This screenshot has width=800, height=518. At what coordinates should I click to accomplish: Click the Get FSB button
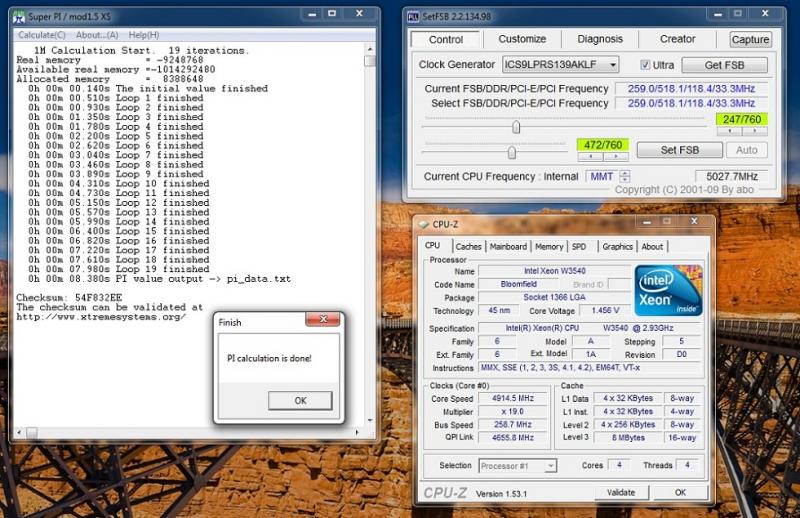click(x=724, y=65)
